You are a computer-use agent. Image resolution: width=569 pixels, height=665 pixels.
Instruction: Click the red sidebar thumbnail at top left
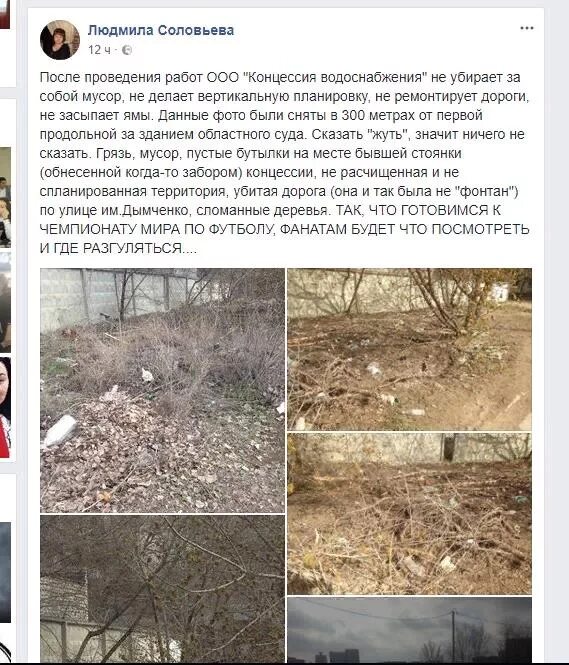point(5,14)
